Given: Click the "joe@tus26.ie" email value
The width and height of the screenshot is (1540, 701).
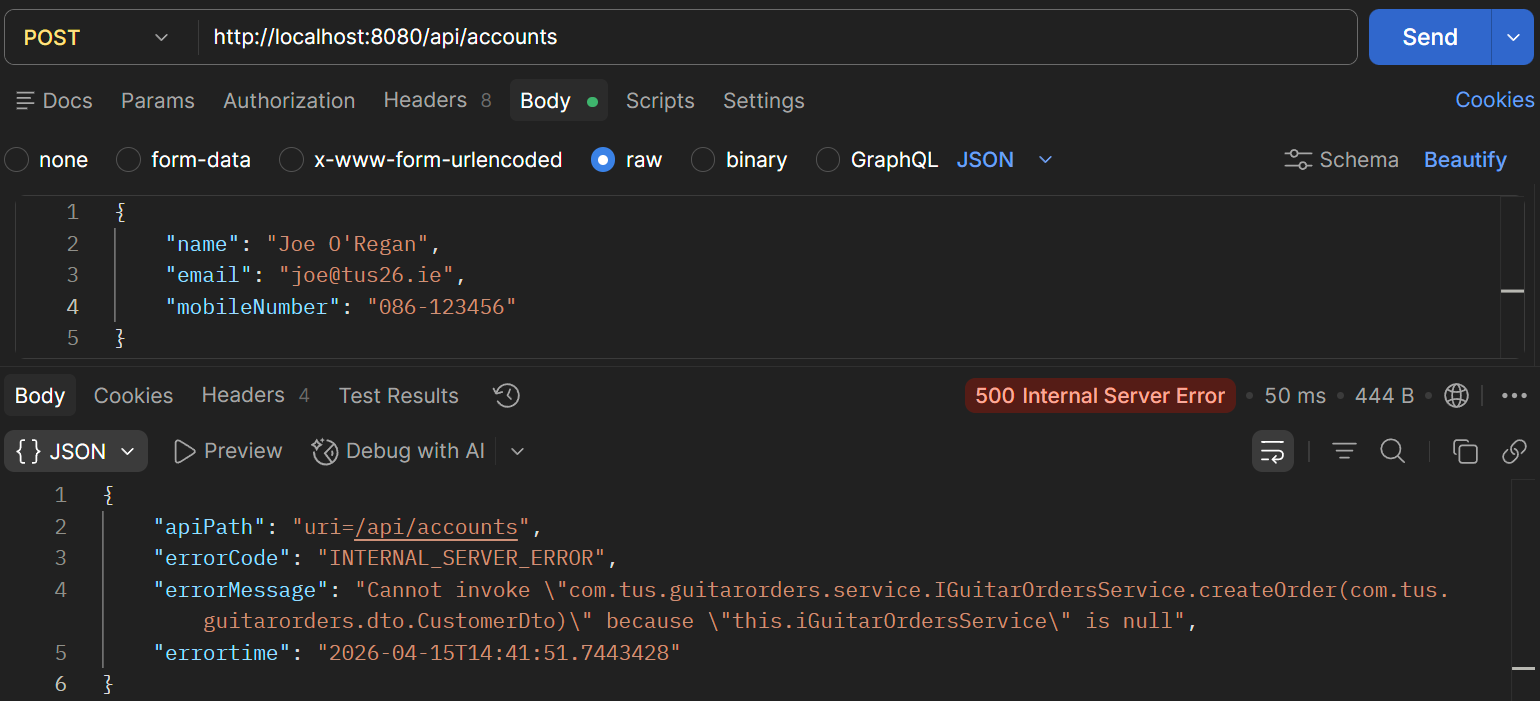Looking at the screenshot, I should 366,275.
